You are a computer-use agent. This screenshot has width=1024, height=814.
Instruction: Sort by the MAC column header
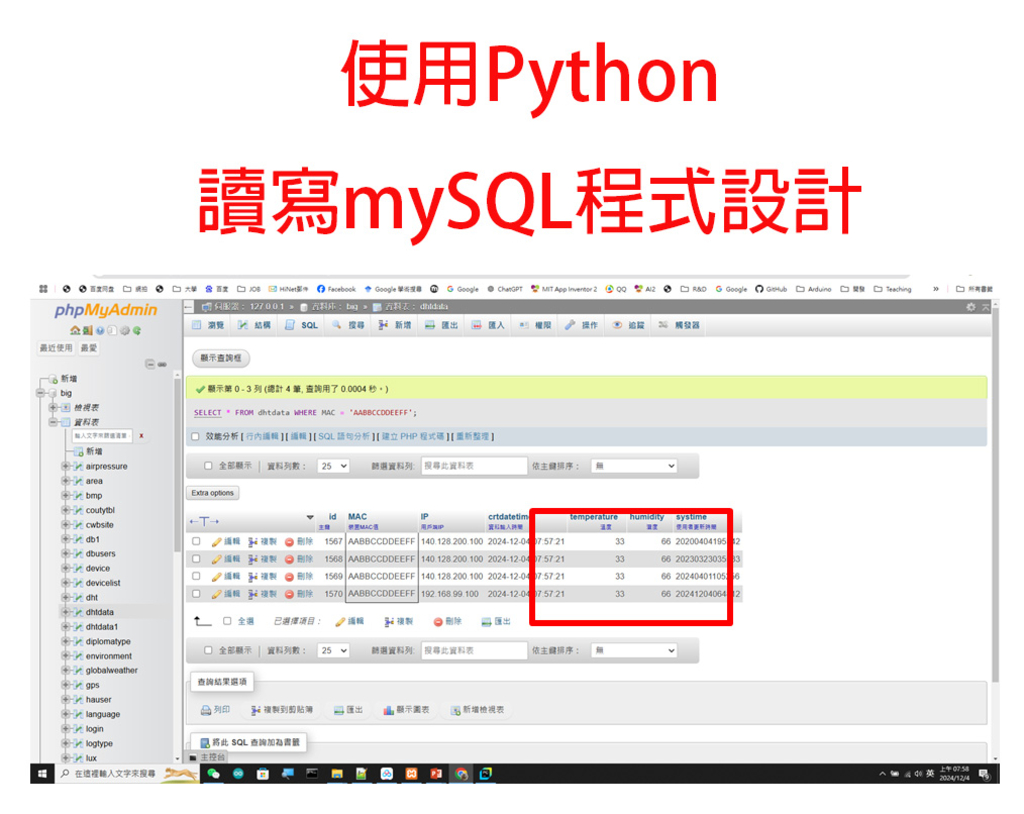click(357, 517)
